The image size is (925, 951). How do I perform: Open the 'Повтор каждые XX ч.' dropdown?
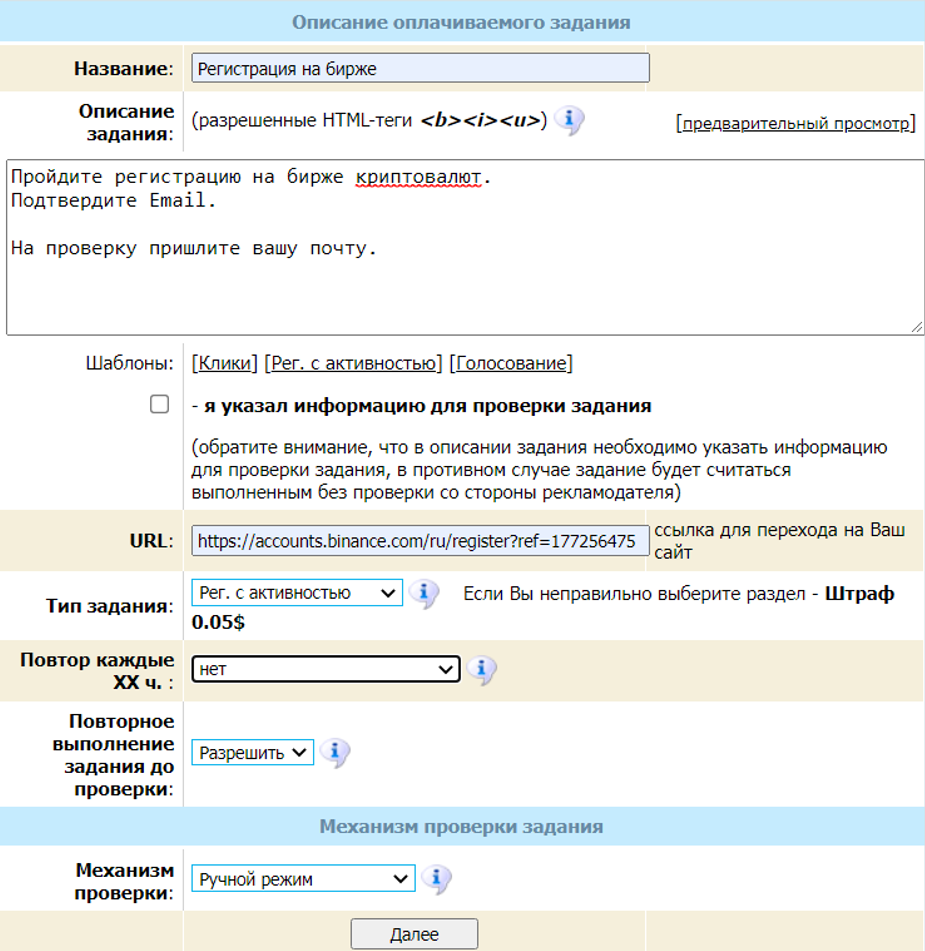(326, 670)
